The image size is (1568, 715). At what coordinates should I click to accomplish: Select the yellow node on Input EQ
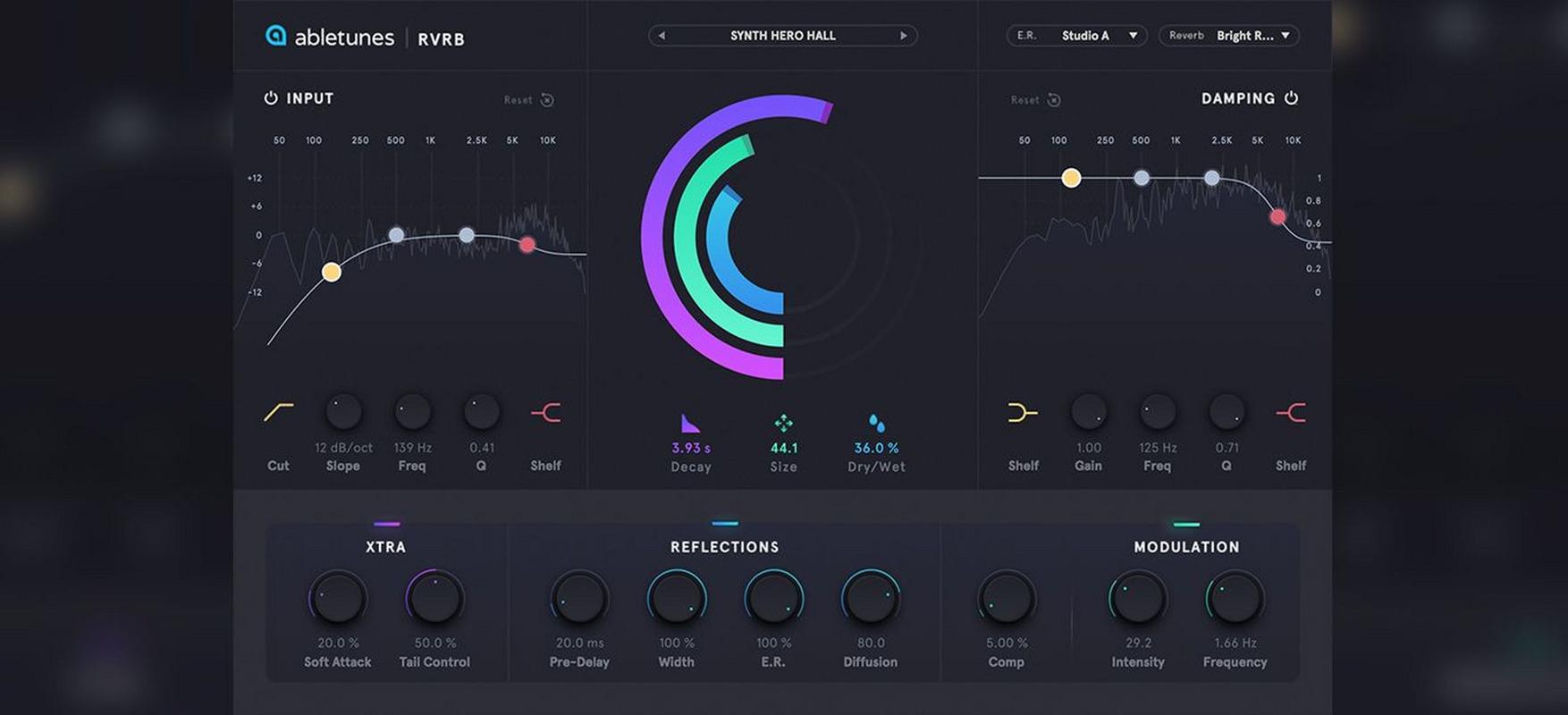(x=332, y=272)
